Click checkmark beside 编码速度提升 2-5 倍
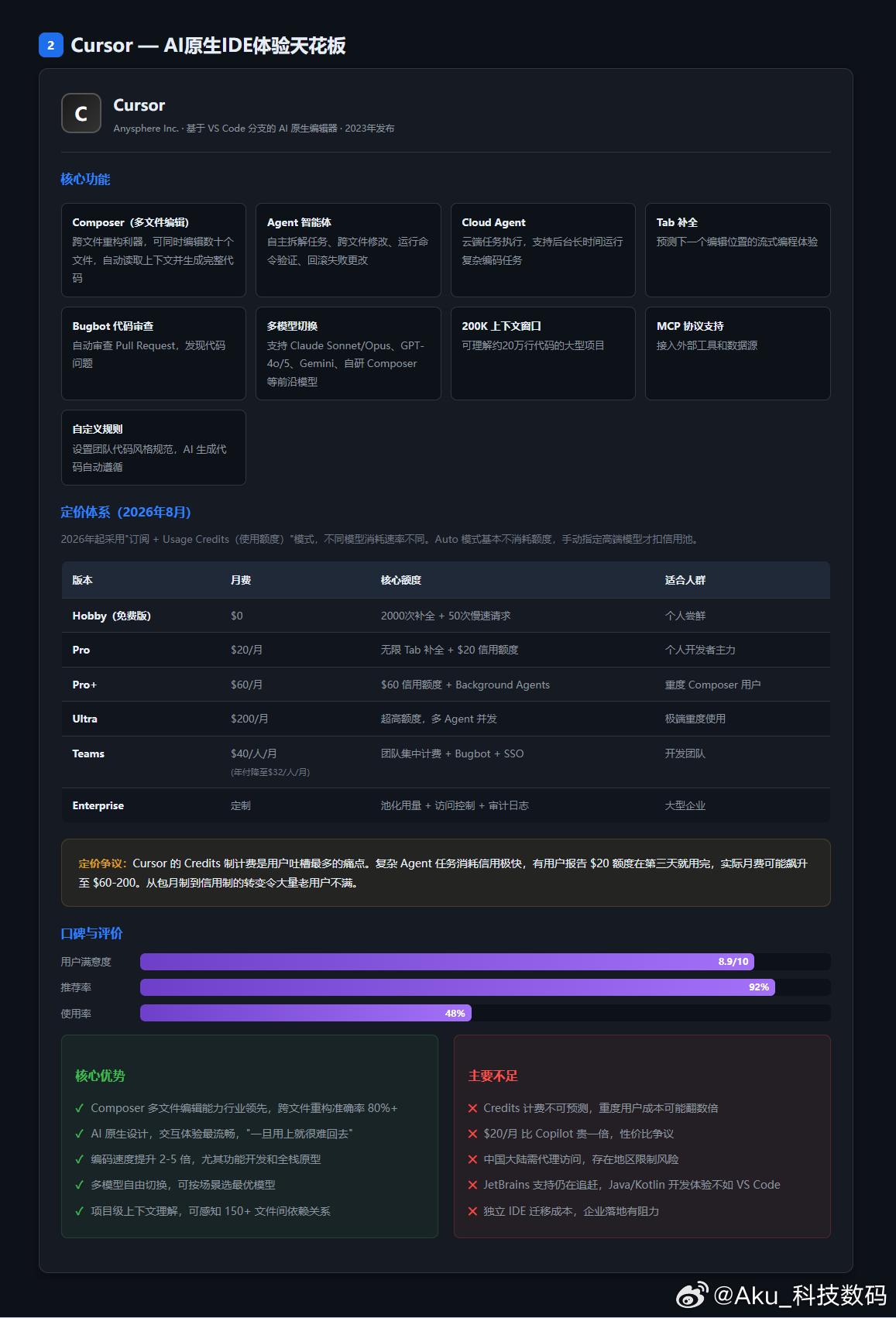Viewport: 896px width, 1318px height. pyautogui.click(x=79, y=1159)
